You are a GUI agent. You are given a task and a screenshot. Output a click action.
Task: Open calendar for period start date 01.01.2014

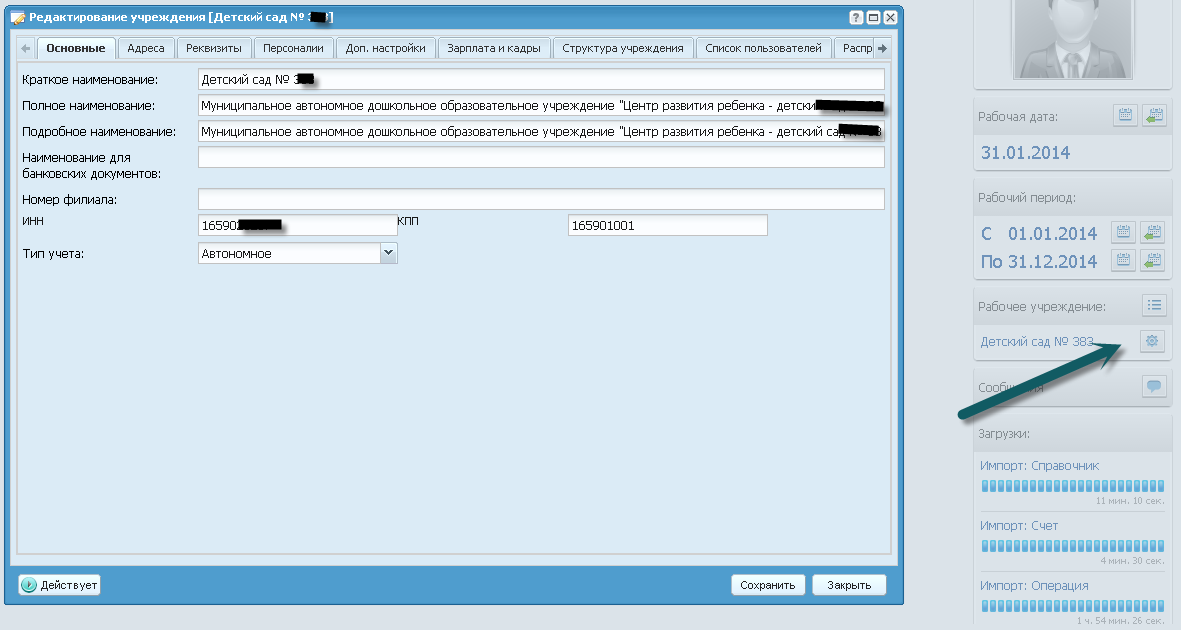click(x=1125, y=233)
